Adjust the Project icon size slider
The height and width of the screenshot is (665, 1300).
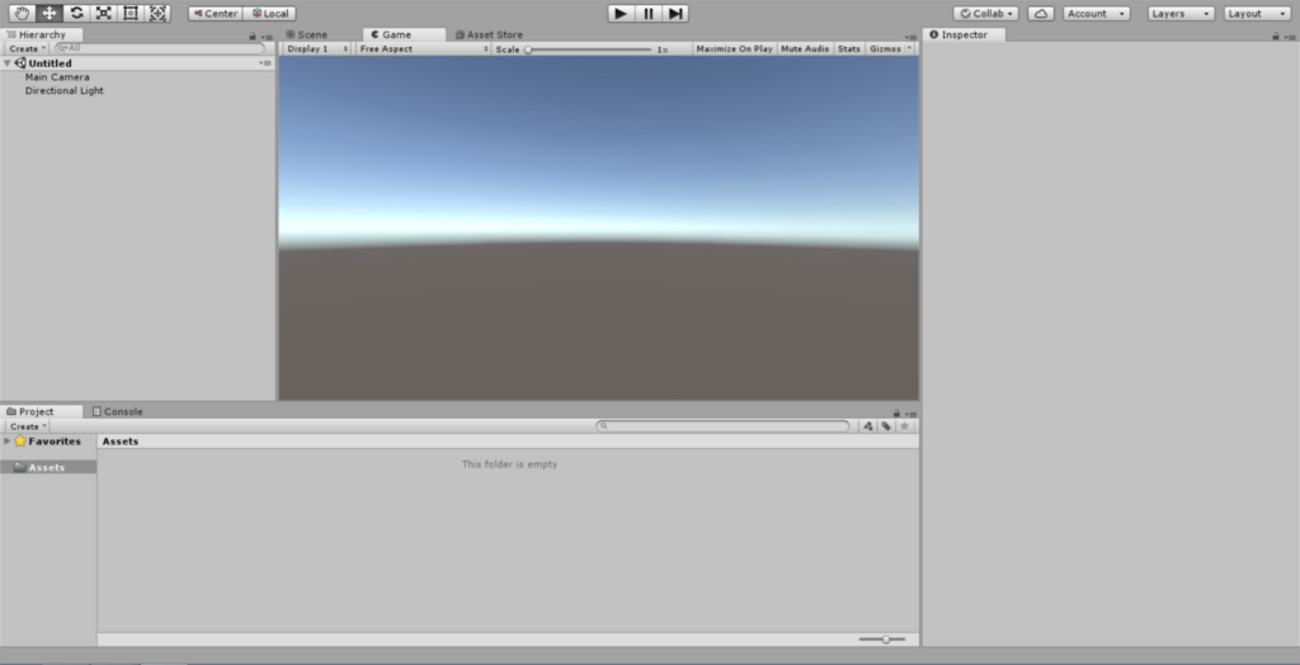[x=881, y=639]
